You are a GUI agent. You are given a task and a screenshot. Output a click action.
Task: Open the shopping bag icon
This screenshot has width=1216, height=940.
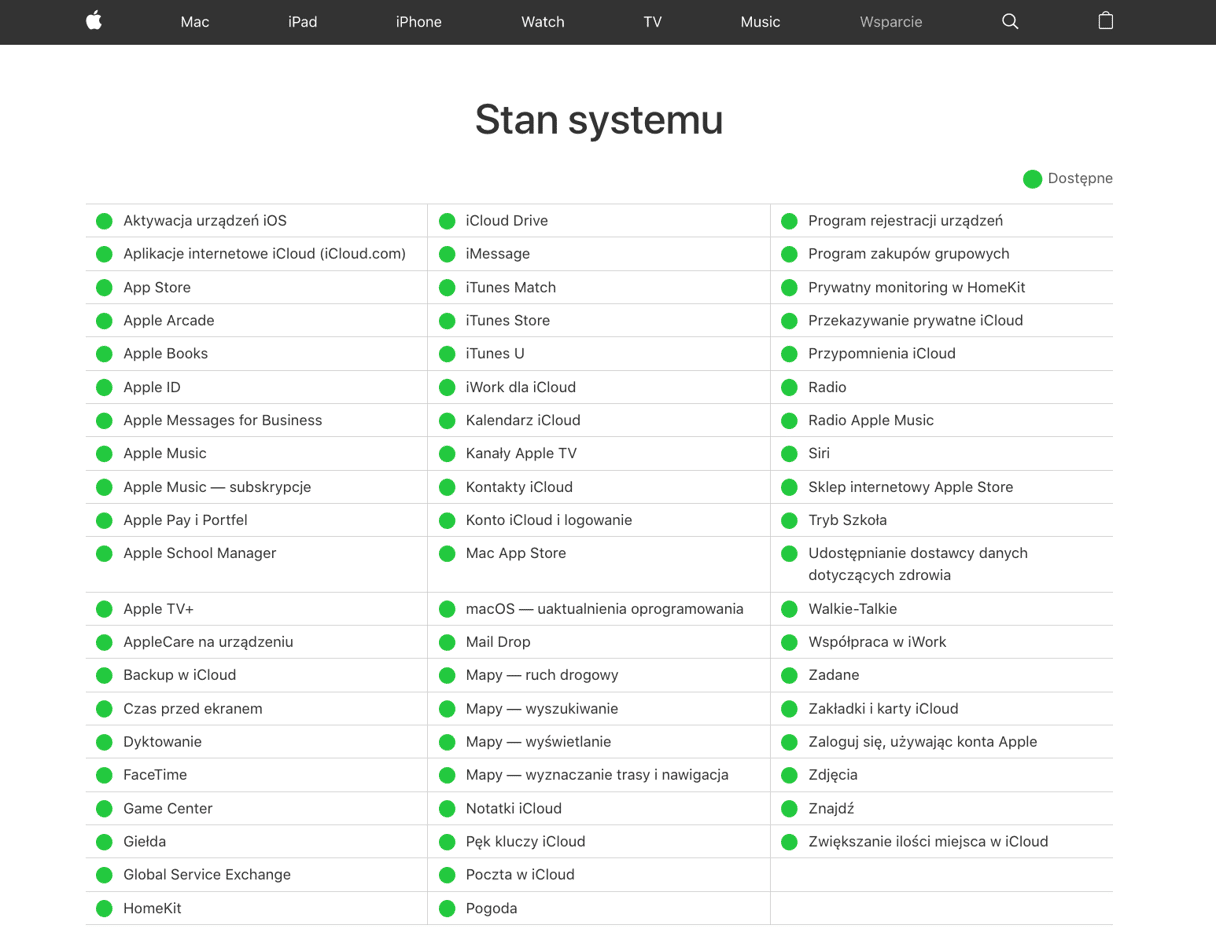[1105, 21]
